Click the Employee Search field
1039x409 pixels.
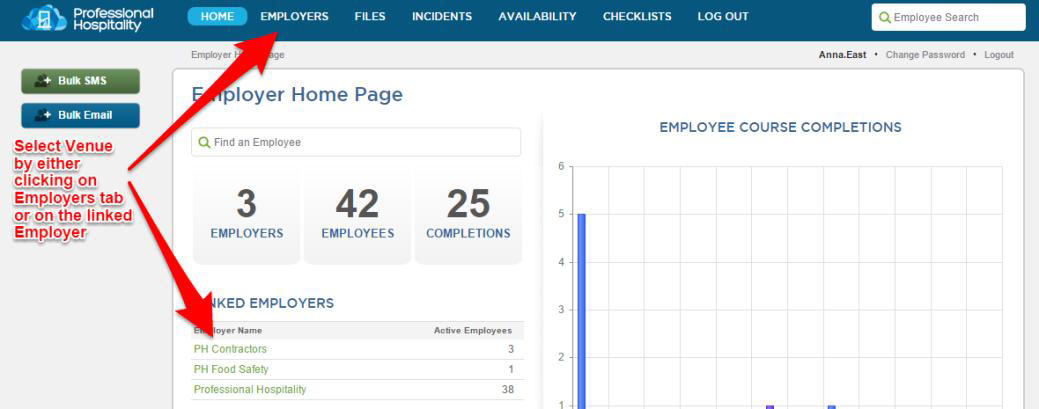click(x=948, y=17)
